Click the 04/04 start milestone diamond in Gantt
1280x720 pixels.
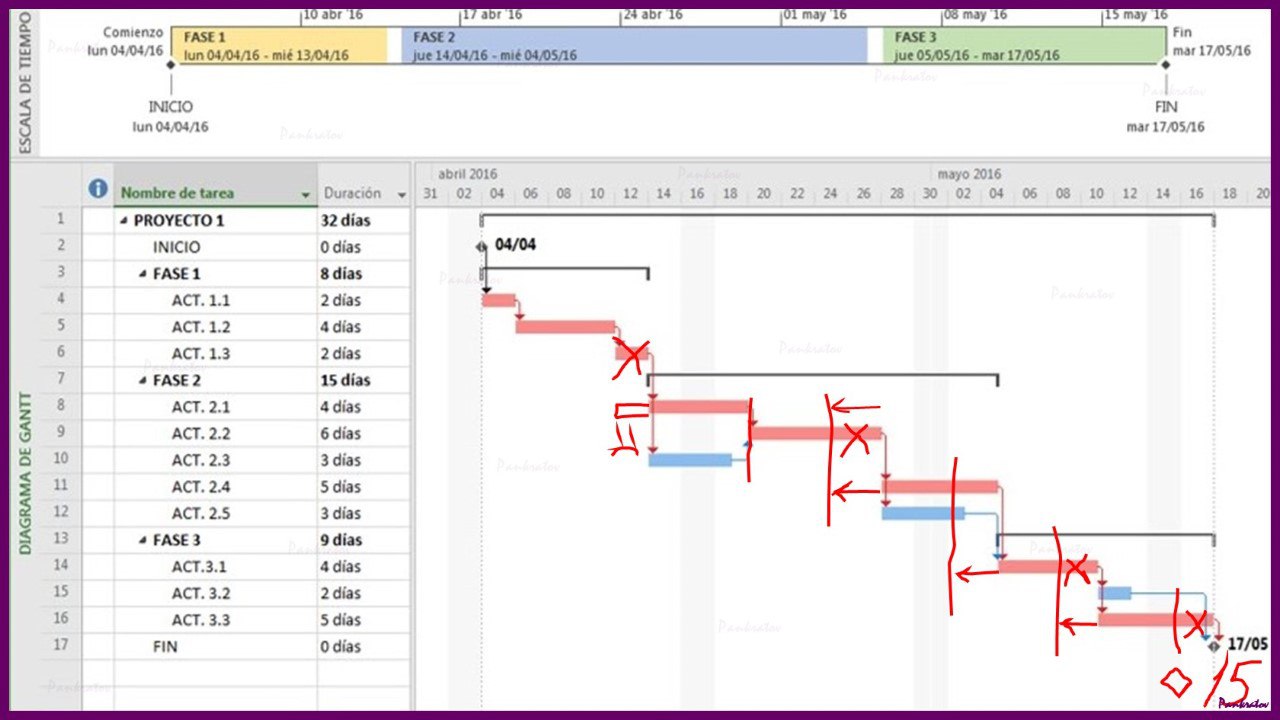(x=482, y=246)
